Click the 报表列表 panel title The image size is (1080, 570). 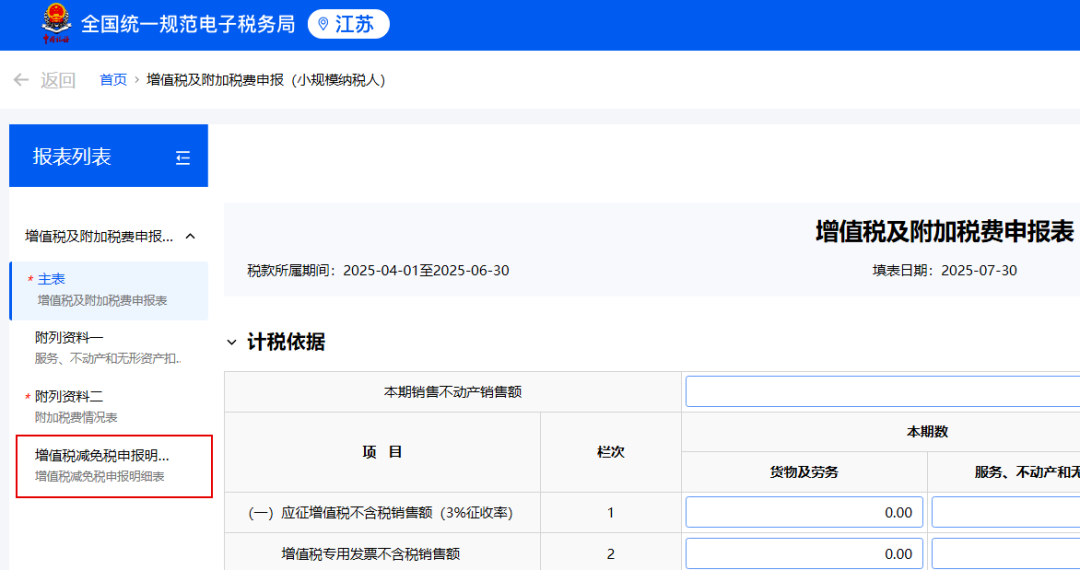point(72,157)
